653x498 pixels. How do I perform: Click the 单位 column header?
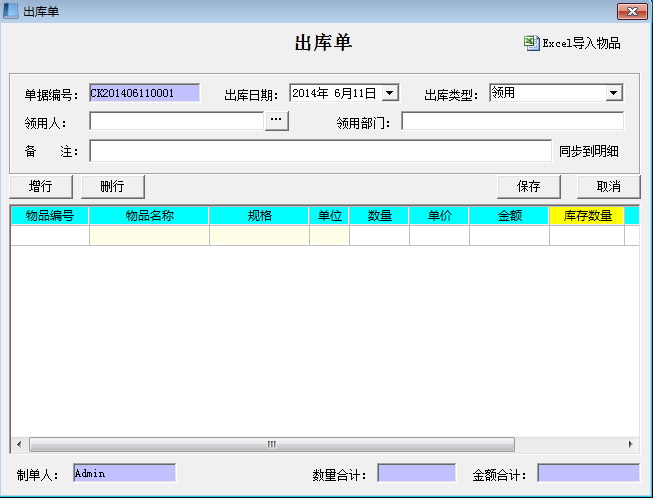pyautogui.click(x=329, y=216)
